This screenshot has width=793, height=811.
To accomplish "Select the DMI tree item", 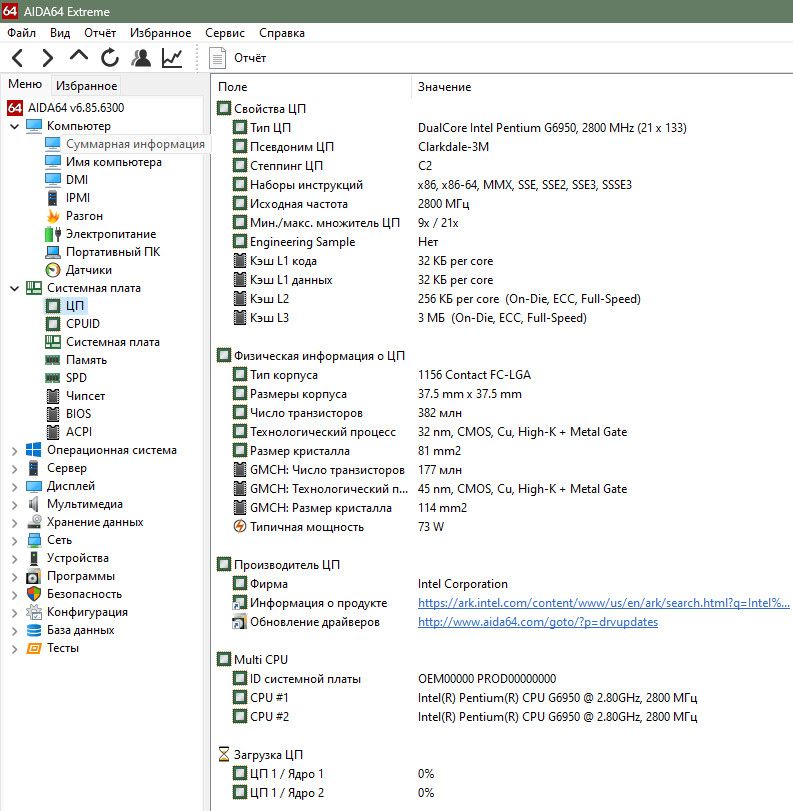I will pos(77,179).
